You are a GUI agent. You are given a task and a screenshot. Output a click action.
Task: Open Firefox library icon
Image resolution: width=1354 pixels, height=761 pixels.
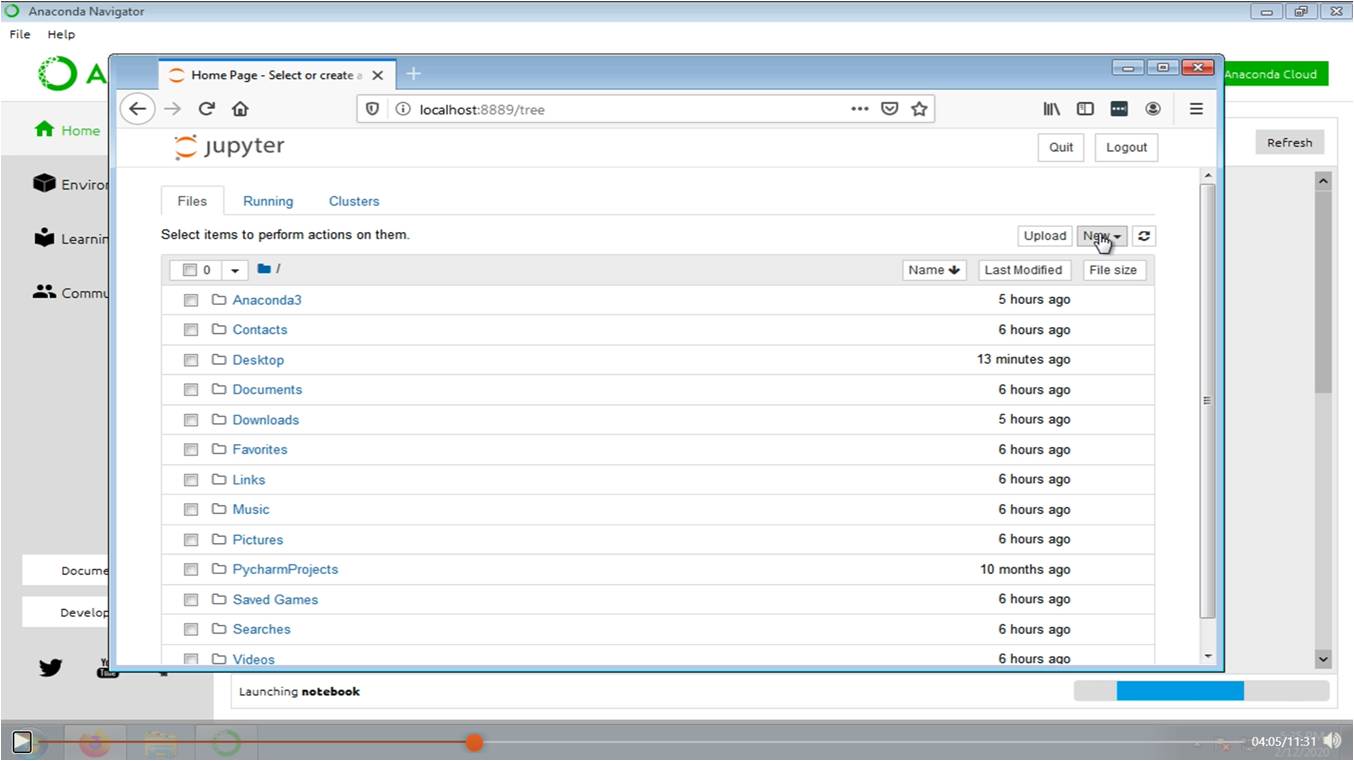click(x=1051, y=109)
